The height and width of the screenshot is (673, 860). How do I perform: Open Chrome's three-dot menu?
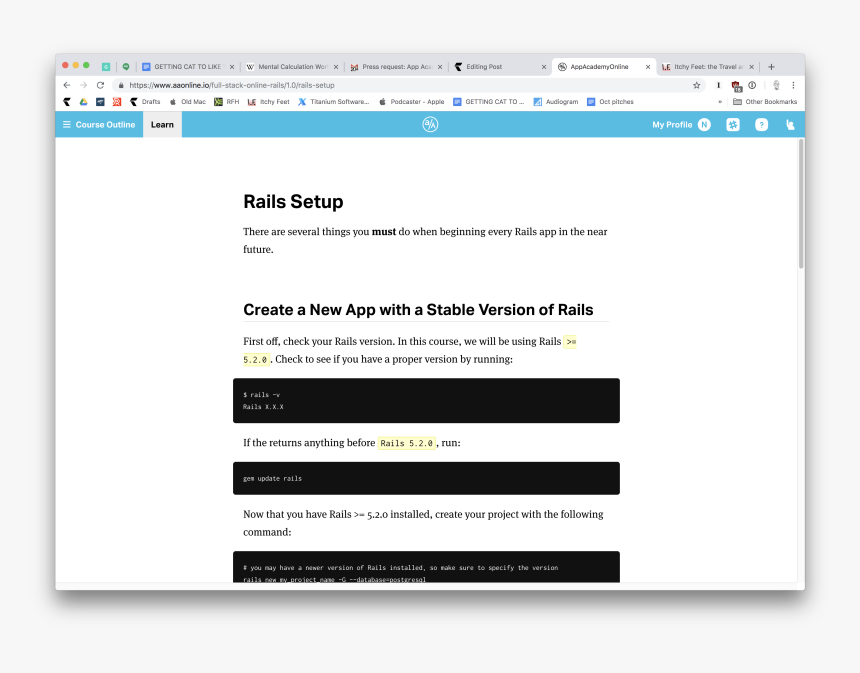pyautogui.click(x=793, y=86)
